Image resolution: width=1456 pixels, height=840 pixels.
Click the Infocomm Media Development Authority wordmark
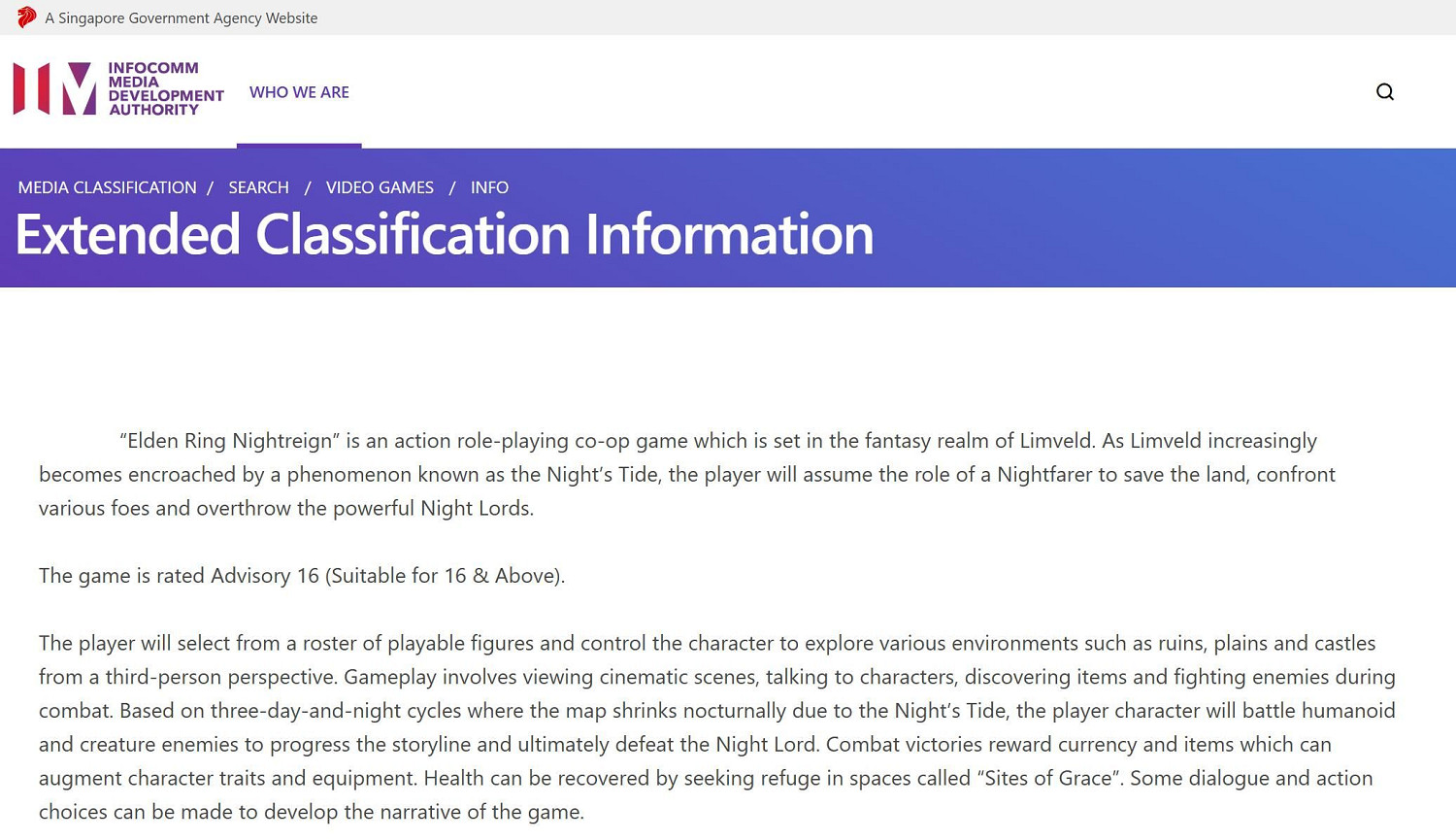[x=165, y=89]
